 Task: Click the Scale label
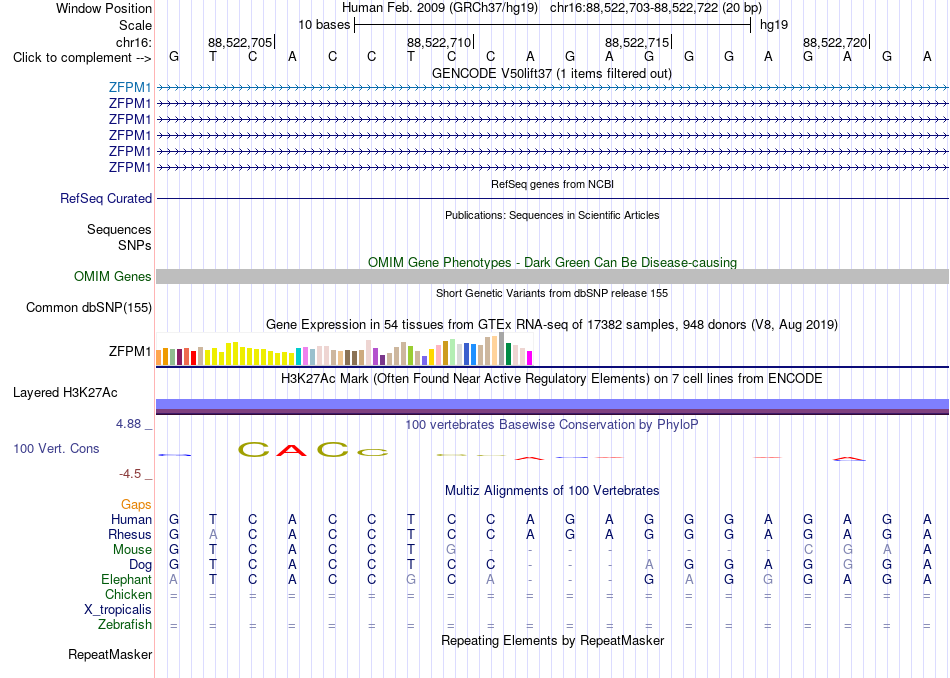coord(135,25)
